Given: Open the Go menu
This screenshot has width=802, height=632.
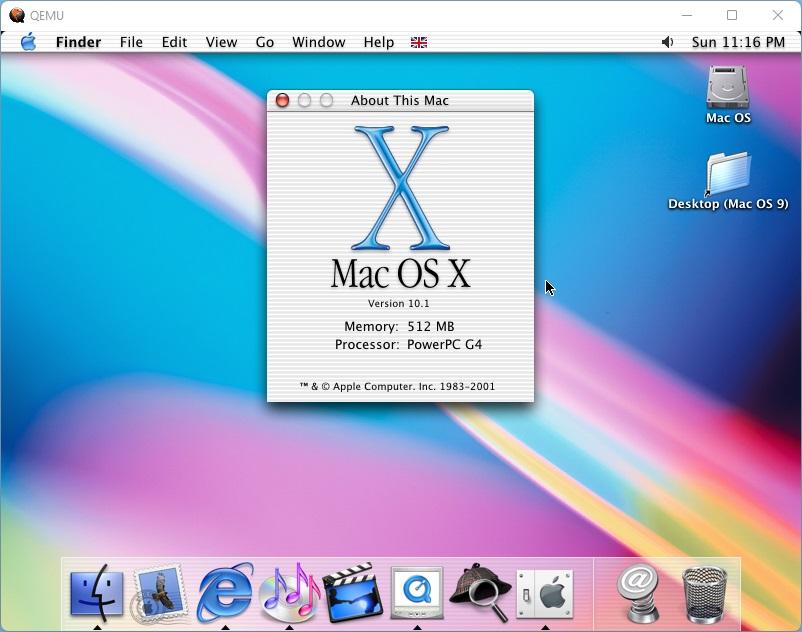Looking at the screenshot, I should (x=264, y=42).
